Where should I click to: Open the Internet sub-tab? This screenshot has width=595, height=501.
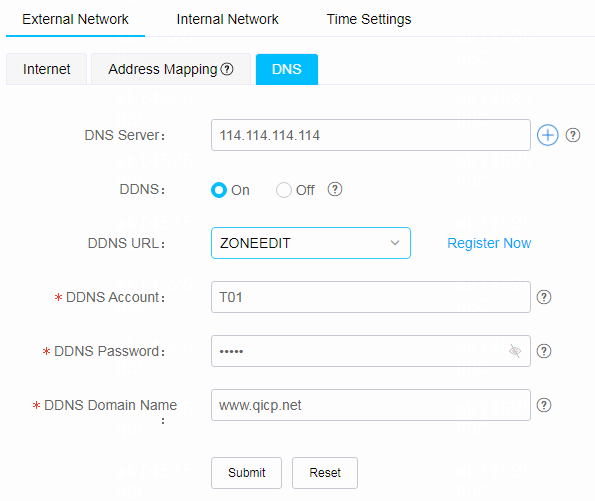click(x=47, y=69)
